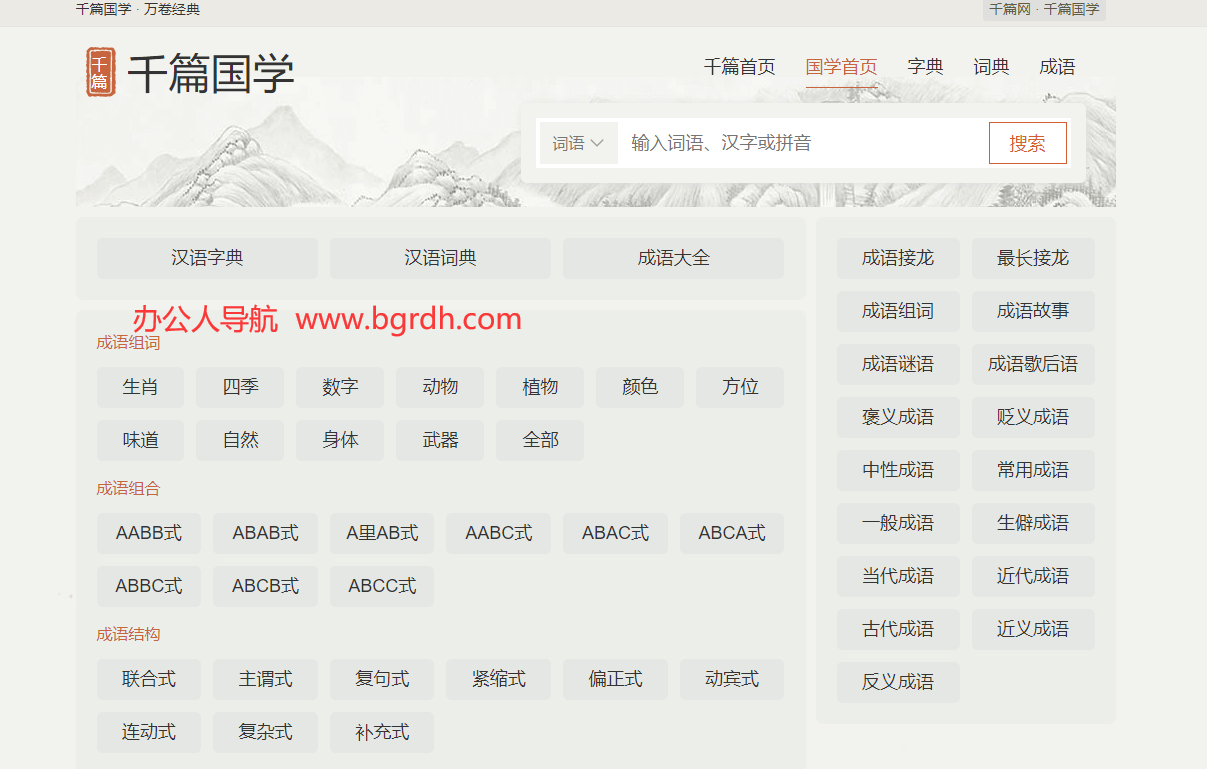Open the 联合式 idiom structure
1207x769 pixels.
pos(149,679)
